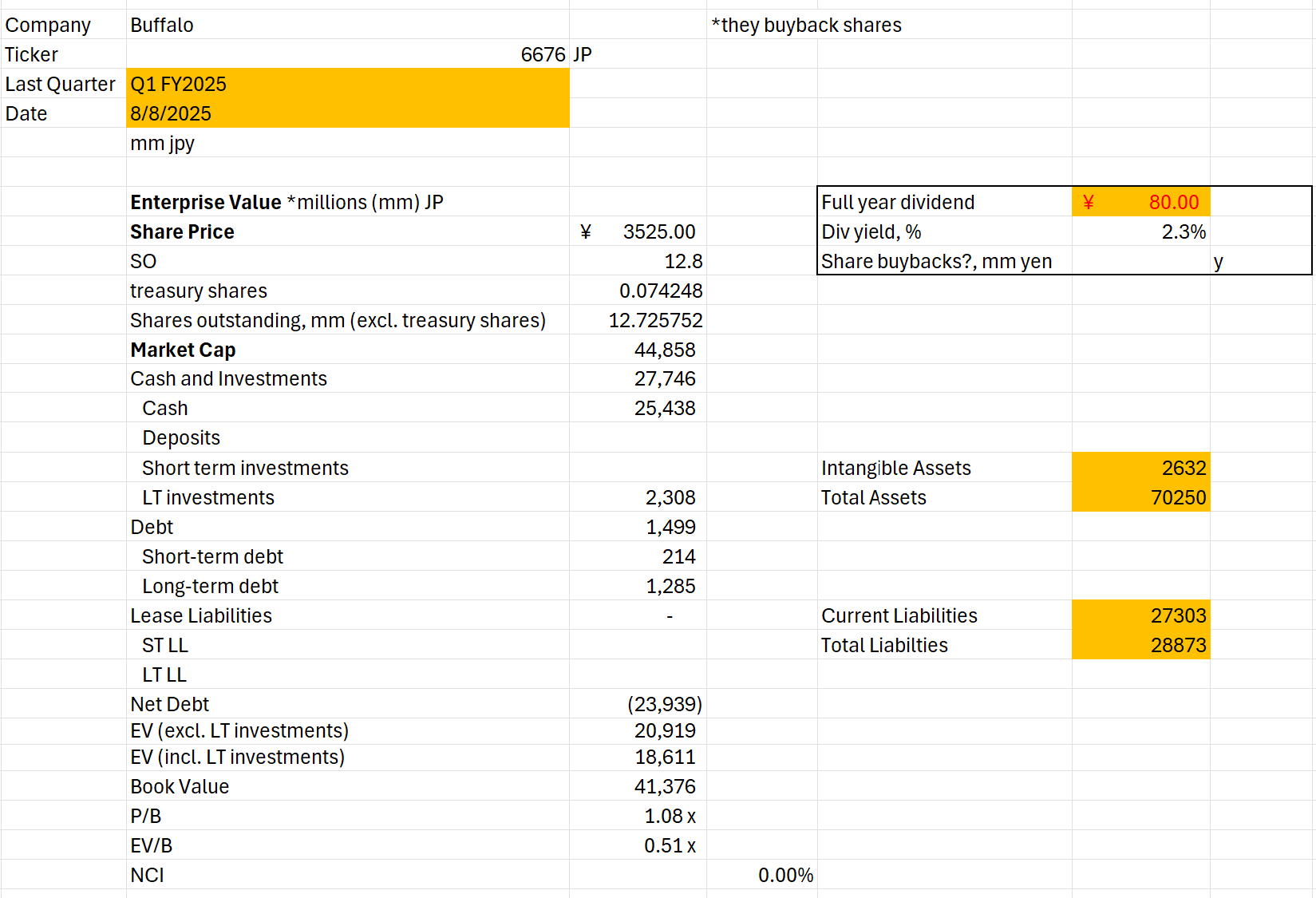
Task: Click the LT investments value '2,308'
Action: [x=638, y=497]
